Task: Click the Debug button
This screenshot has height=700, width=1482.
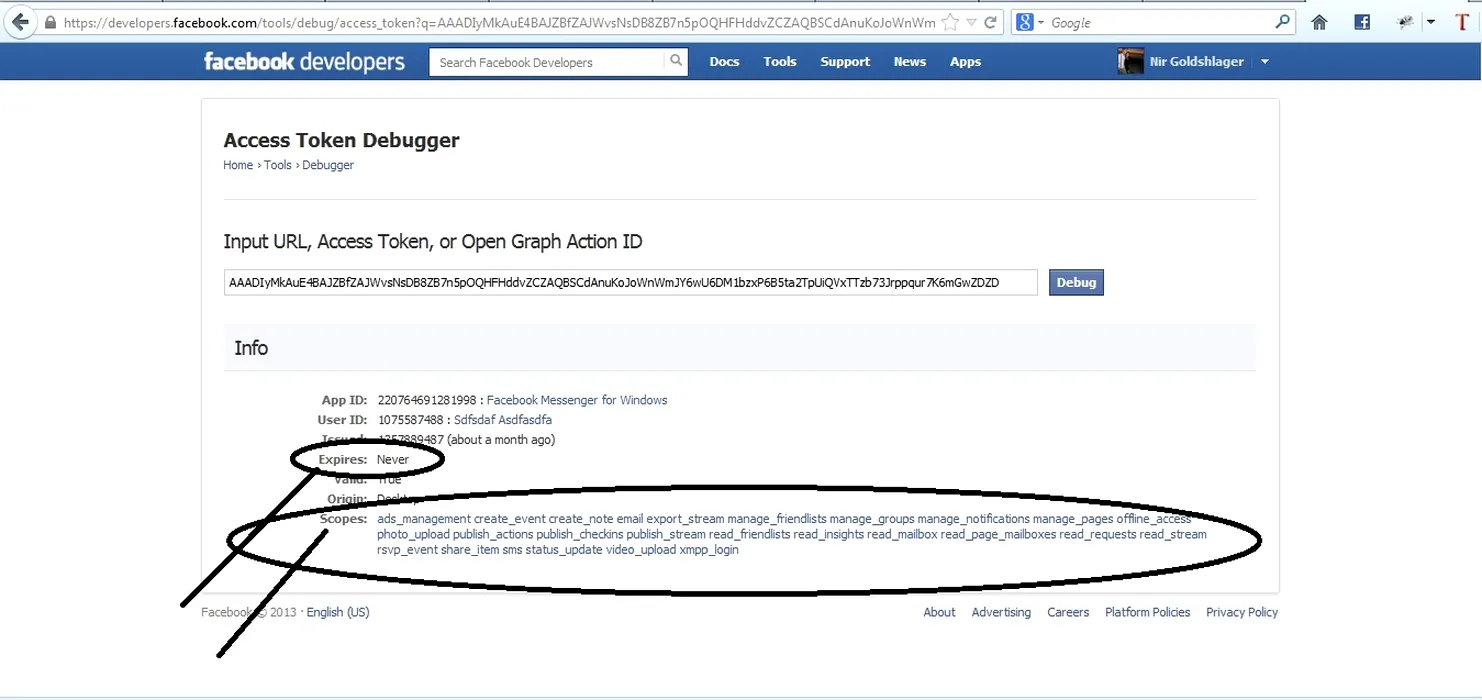Action: pos(1076,282)
